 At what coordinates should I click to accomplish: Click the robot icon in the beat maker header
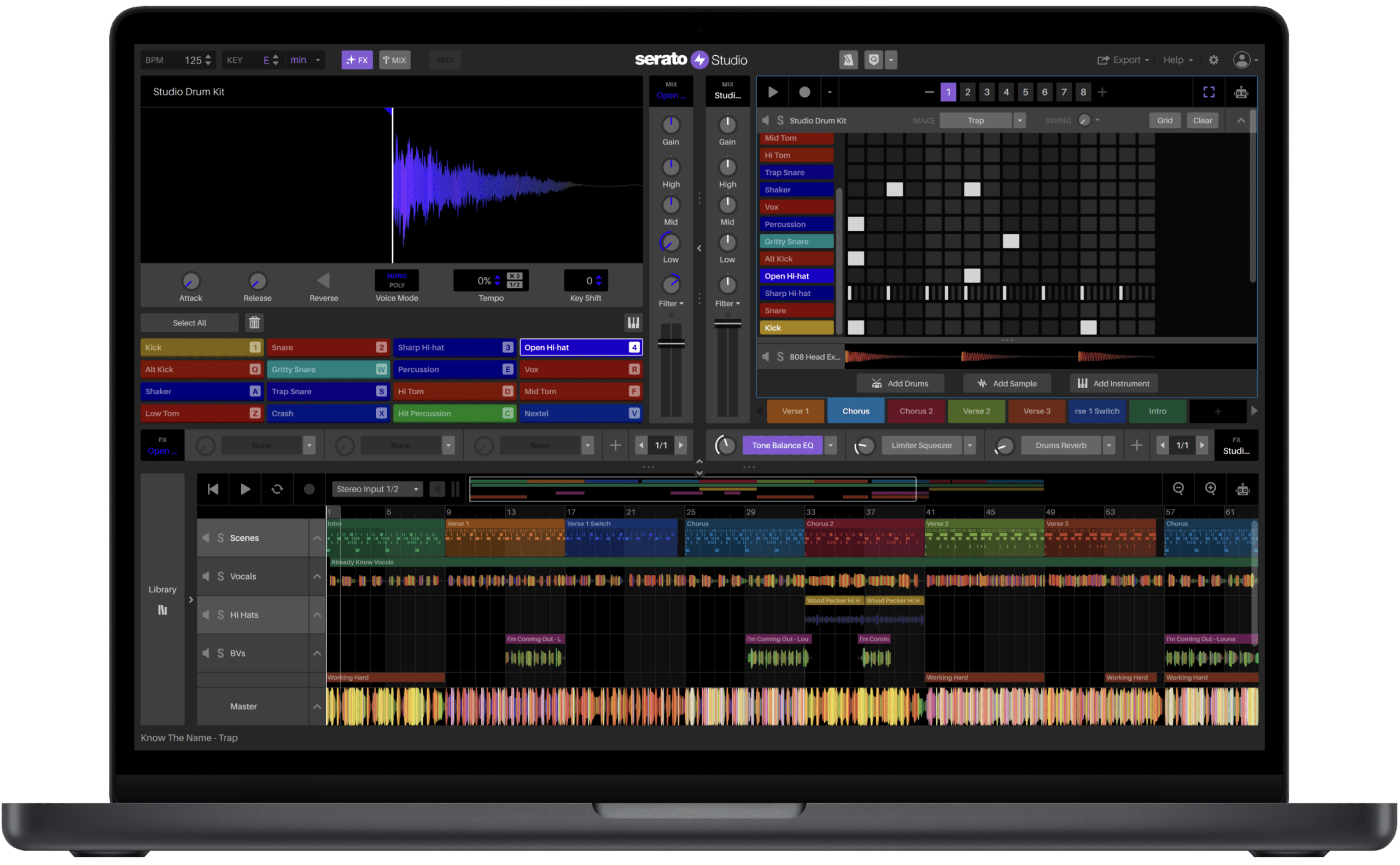coord(1240,91)
